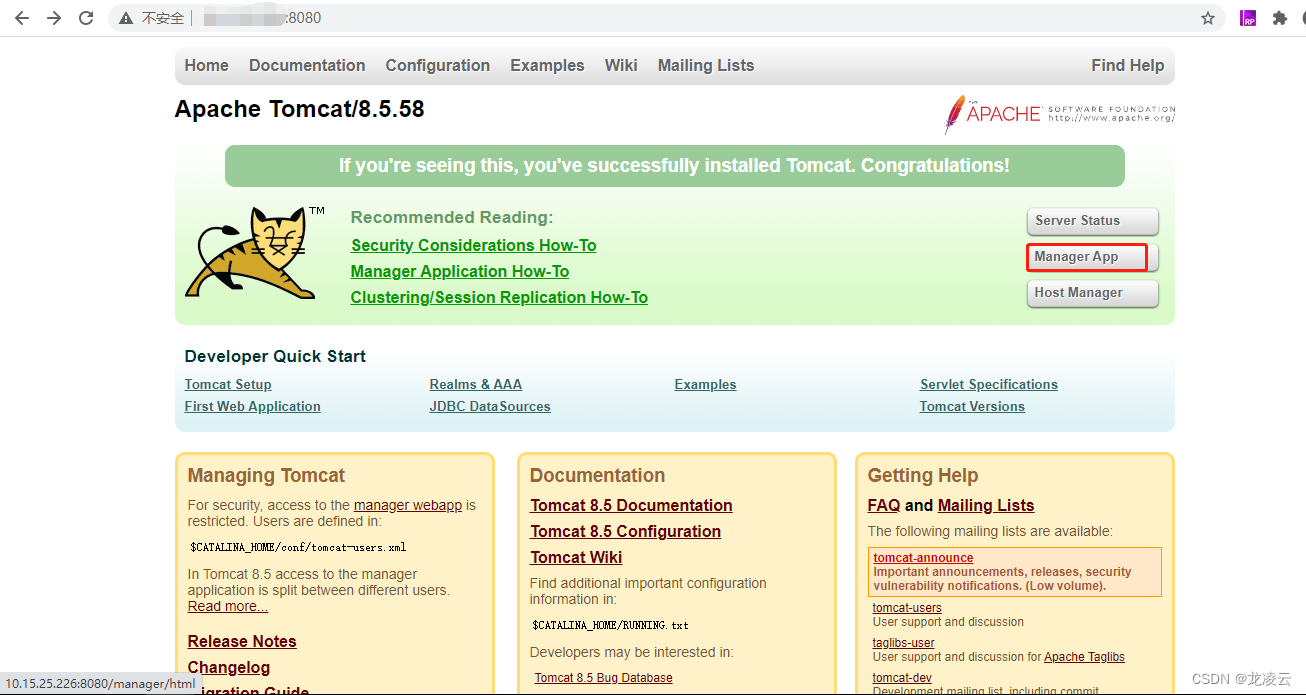
Task: Click the Manager App button
Action: pyautogui.click(x=1092, y=257)
